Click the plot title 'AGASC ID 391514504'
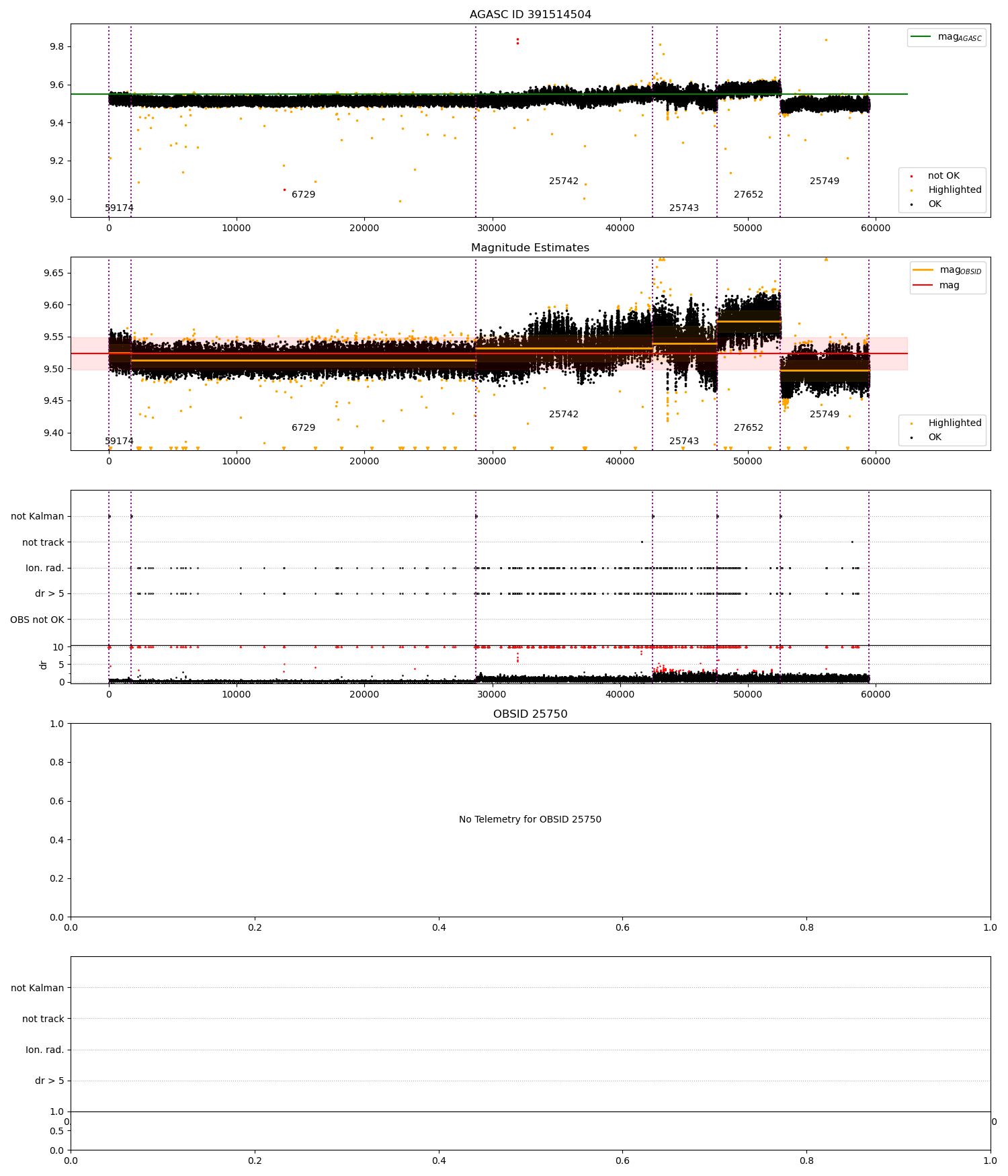Screen dimensions: 1008x1176 click(530, 15)
